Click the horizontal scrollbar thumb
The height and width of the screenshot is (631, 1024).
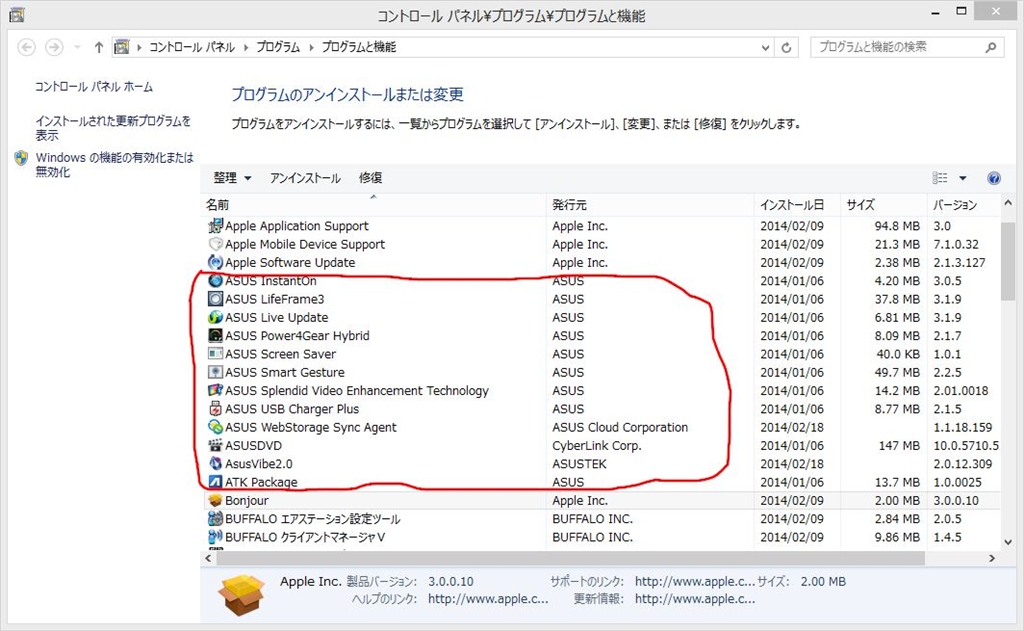pyautogui.click(x=571, y=558)
